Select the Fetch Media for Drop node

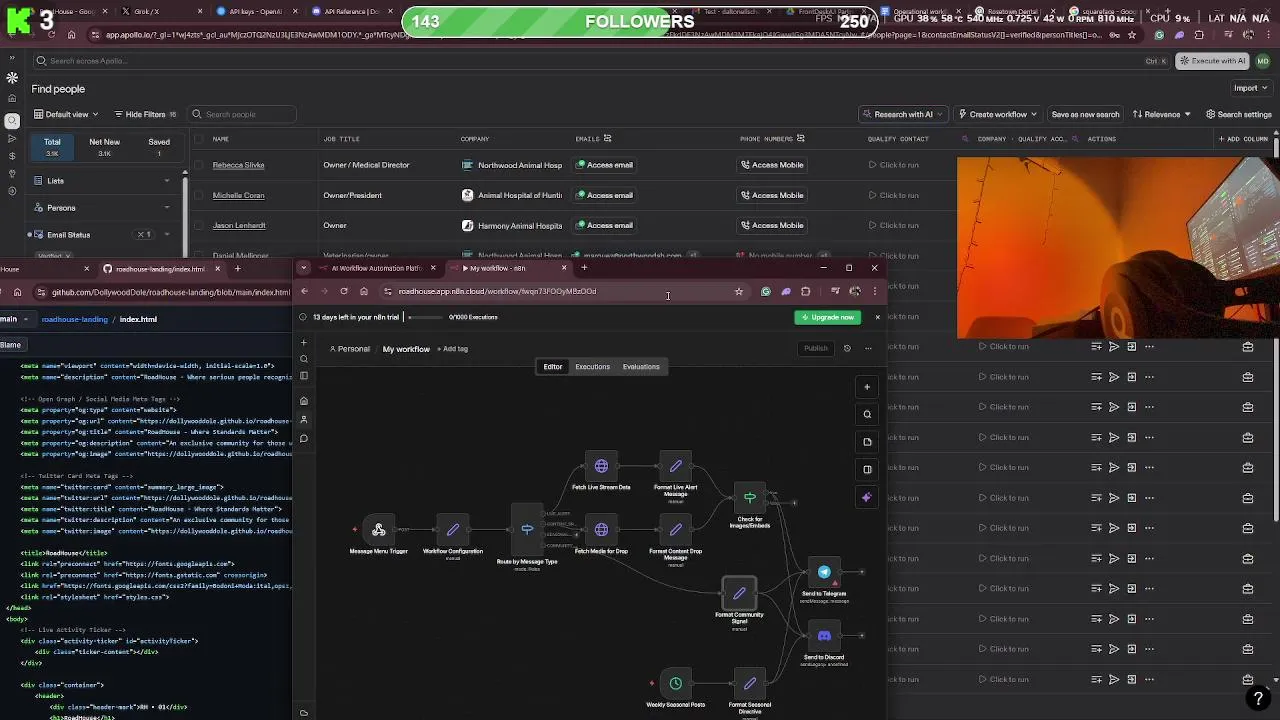click(x=601, y=530)
